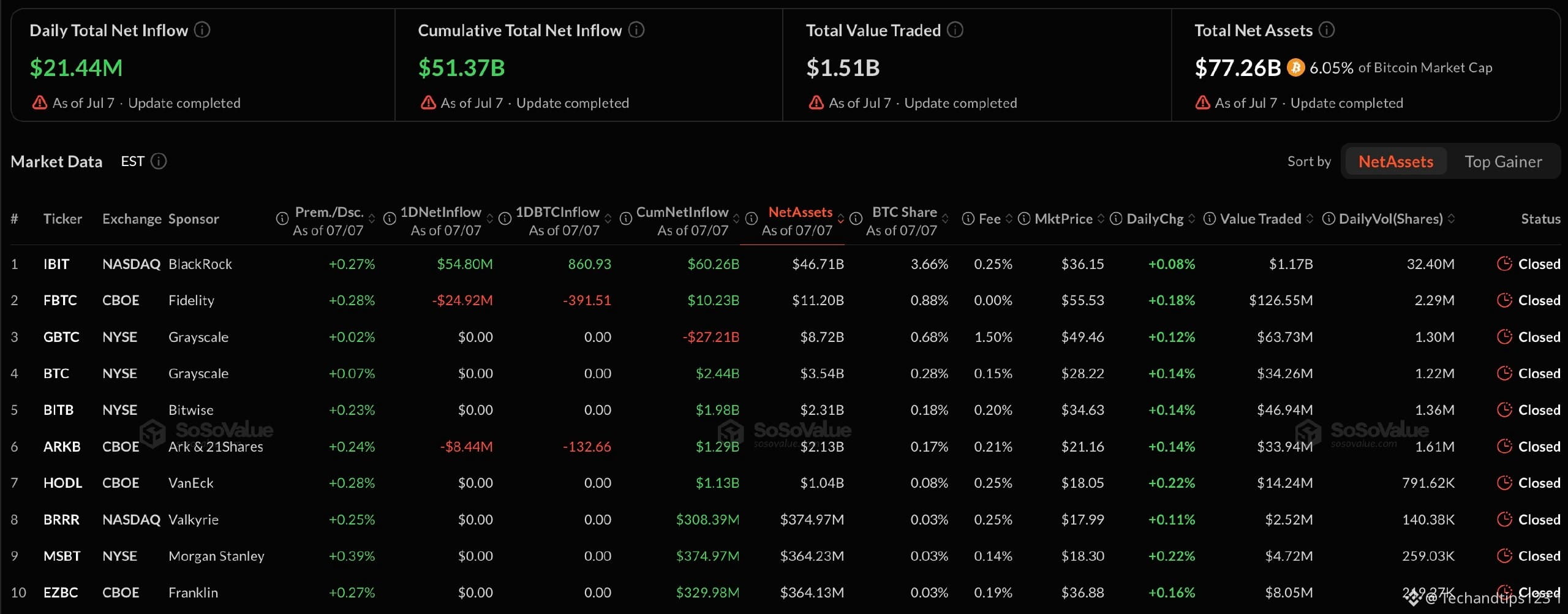Show info for MktPrice column

[1024, 219]
